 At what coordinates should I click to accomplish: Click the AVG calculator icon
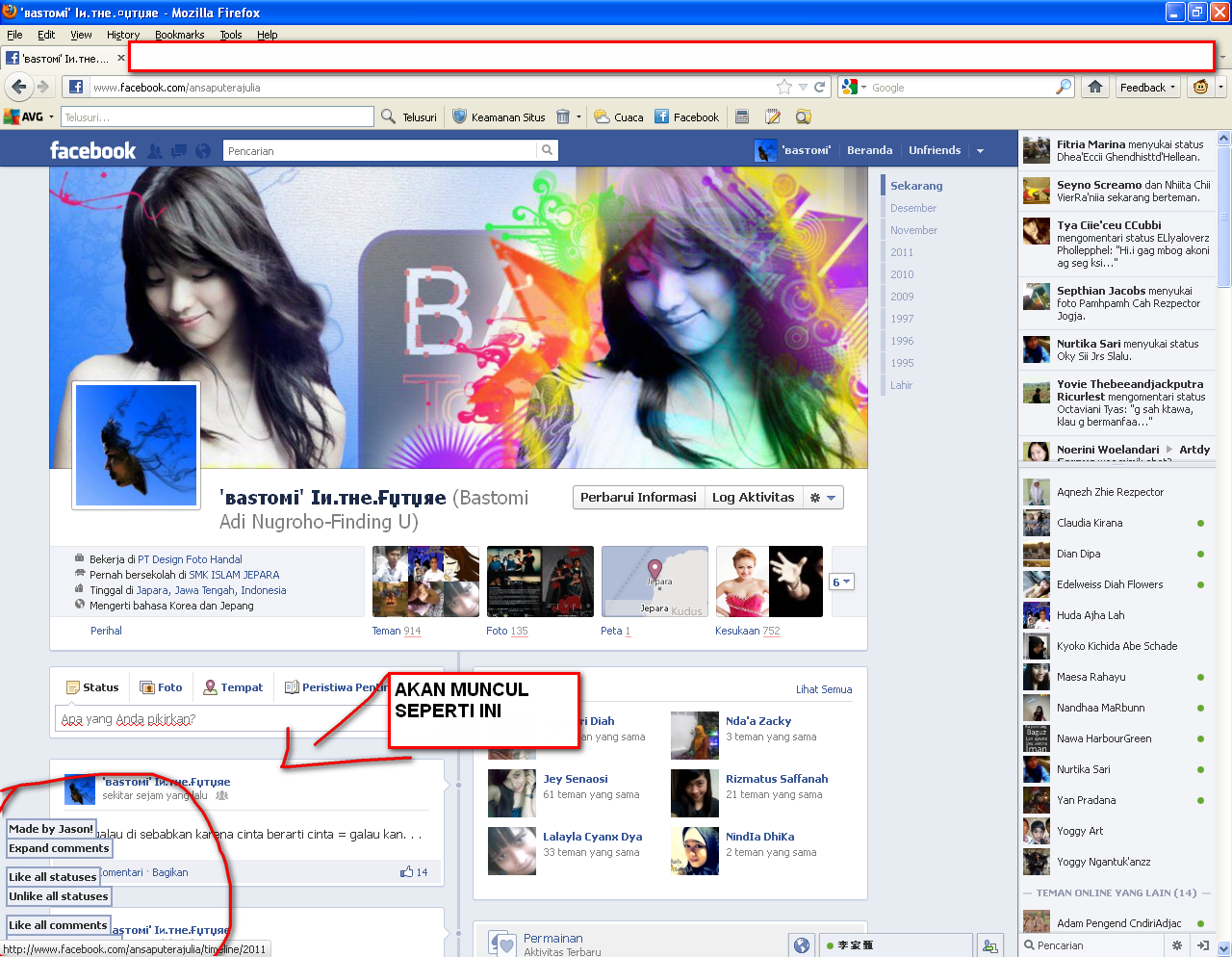(x=742, y=116)
